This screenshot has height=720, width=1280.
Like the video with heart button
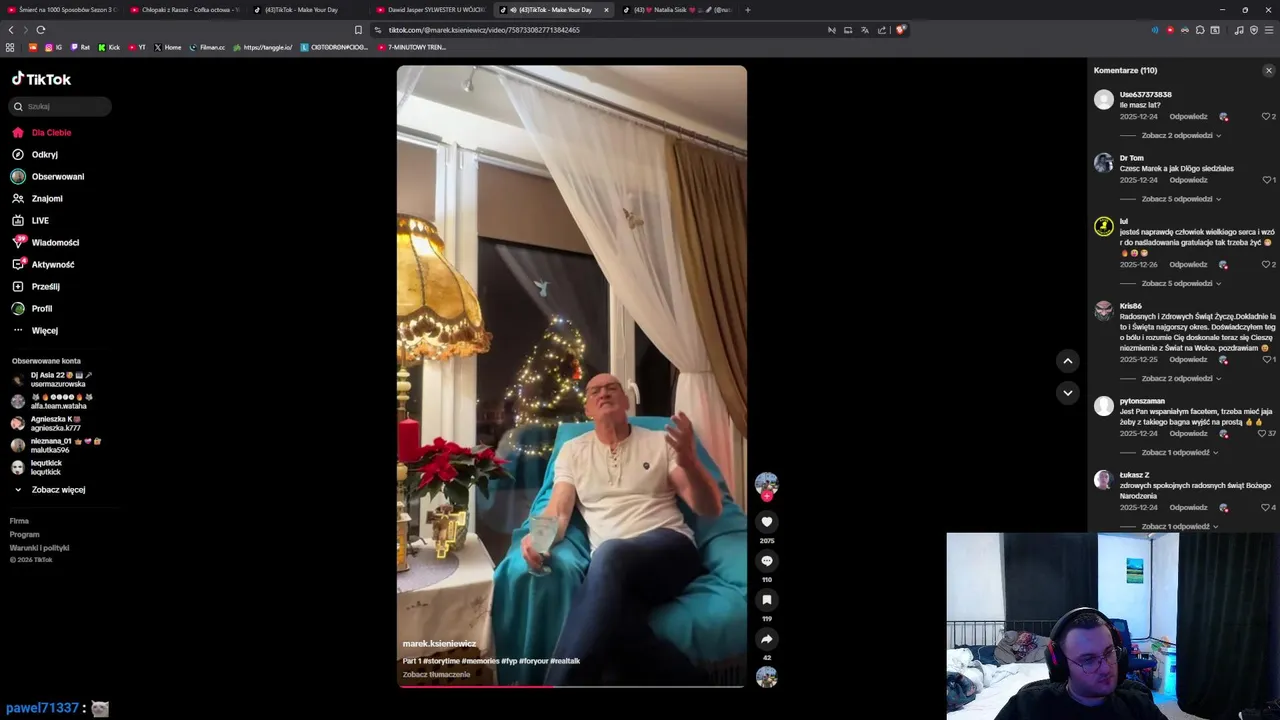[x=767, y=522]
